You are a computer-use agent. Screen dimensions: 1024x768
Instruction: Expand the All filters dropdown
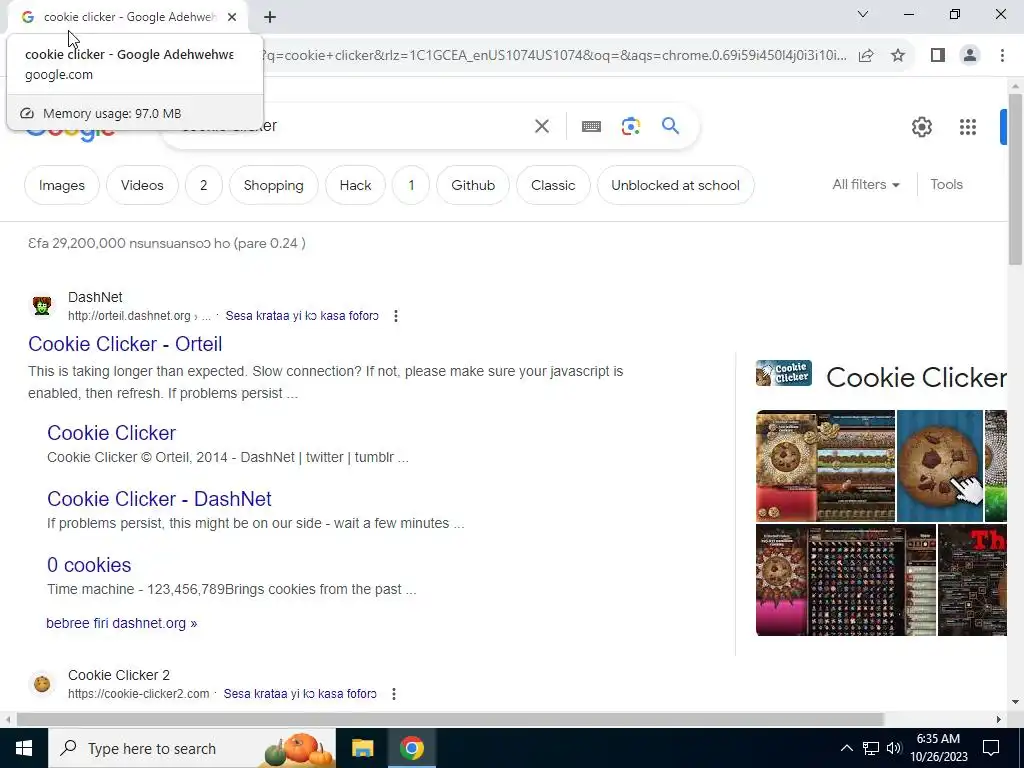[865, 185]
